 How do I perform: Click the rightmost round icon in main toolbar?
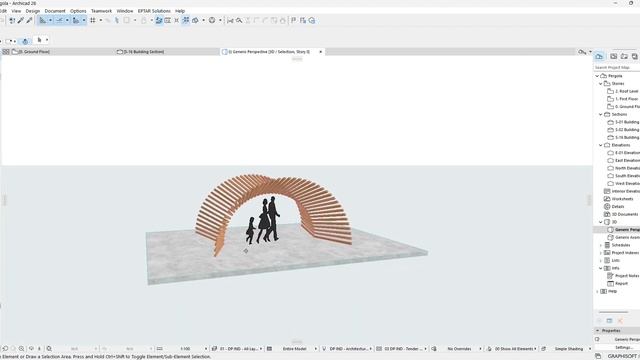tap(312, 20)
